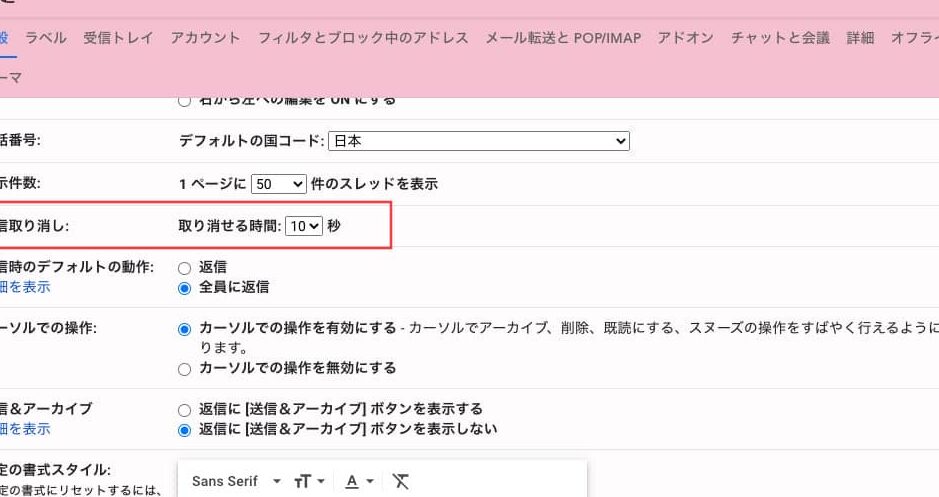The image size is (939, 497).
Task: Open the メール転送と POP/IMAP tab
Action: (x=563, y=38)
